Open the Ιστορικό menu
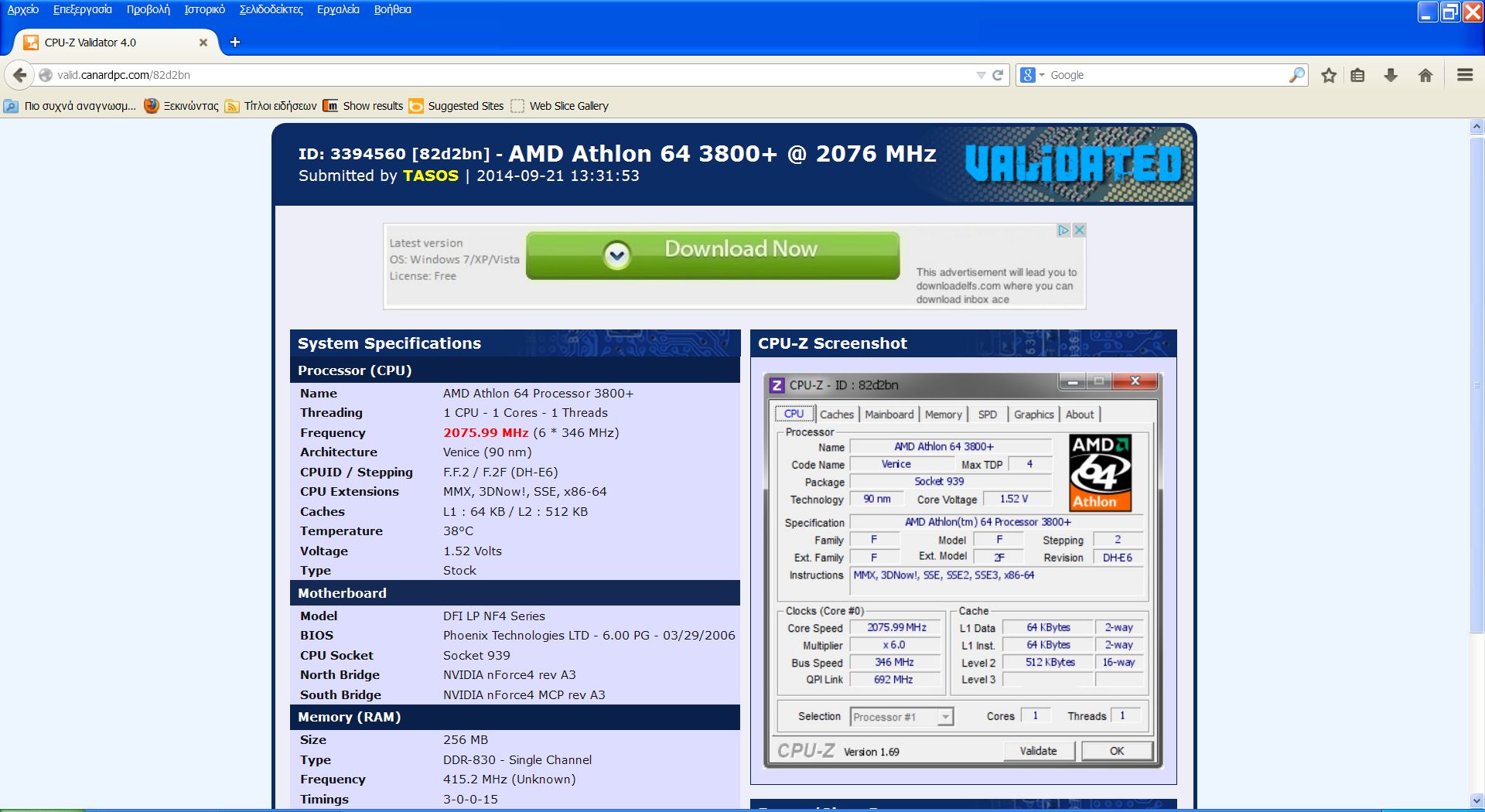The image size is (1485, 812). point(205,9)
